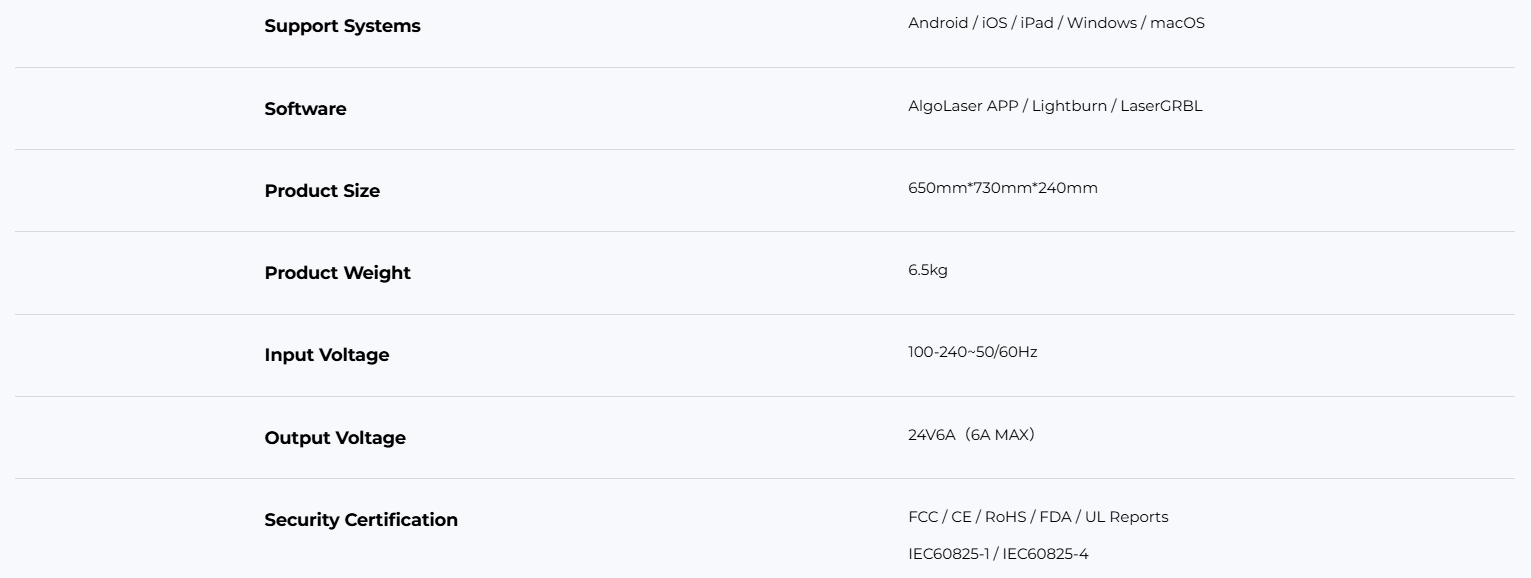This screenshot has height=578, width=1531.
Task: Click the LaserGRBL software text
Action: coord(1161,106)
